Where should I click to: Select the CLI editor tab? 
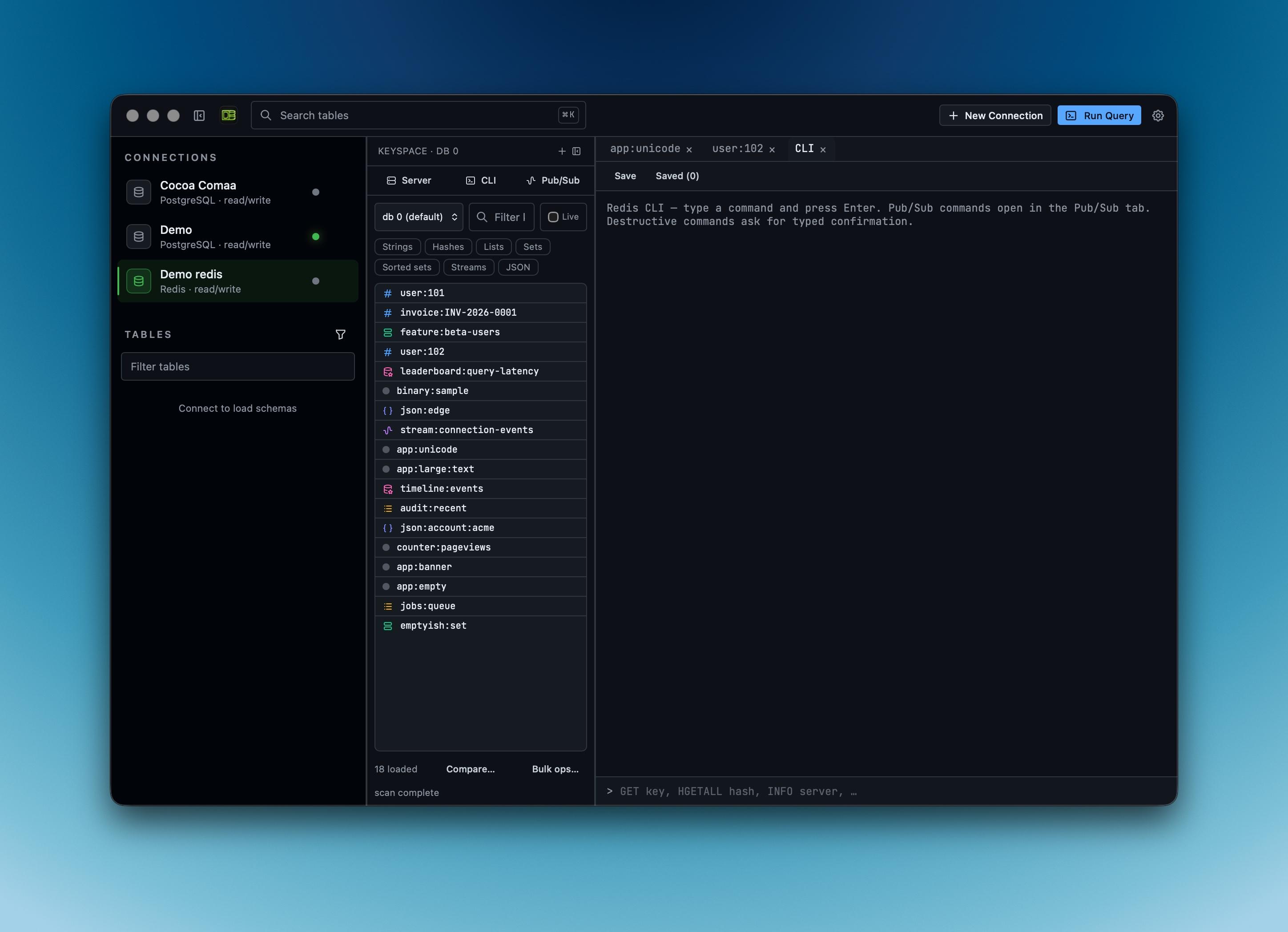(804, 148)
